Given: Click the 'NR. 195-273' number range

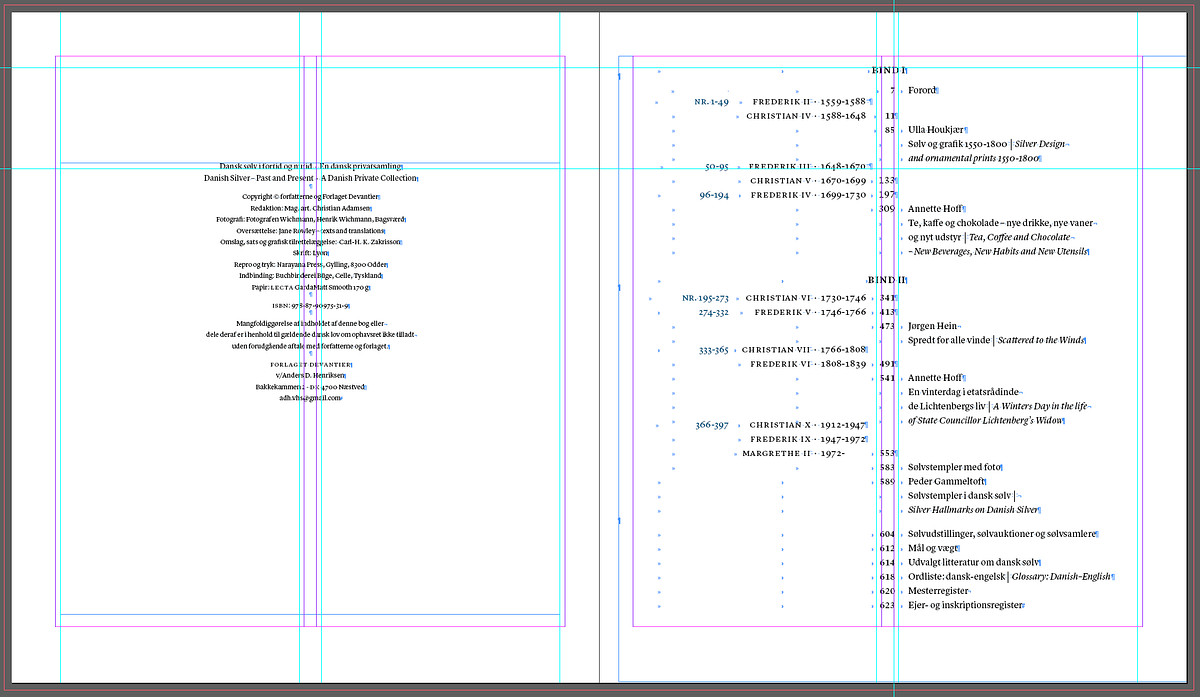Looking at the screenshot, I should pos(705,298).
